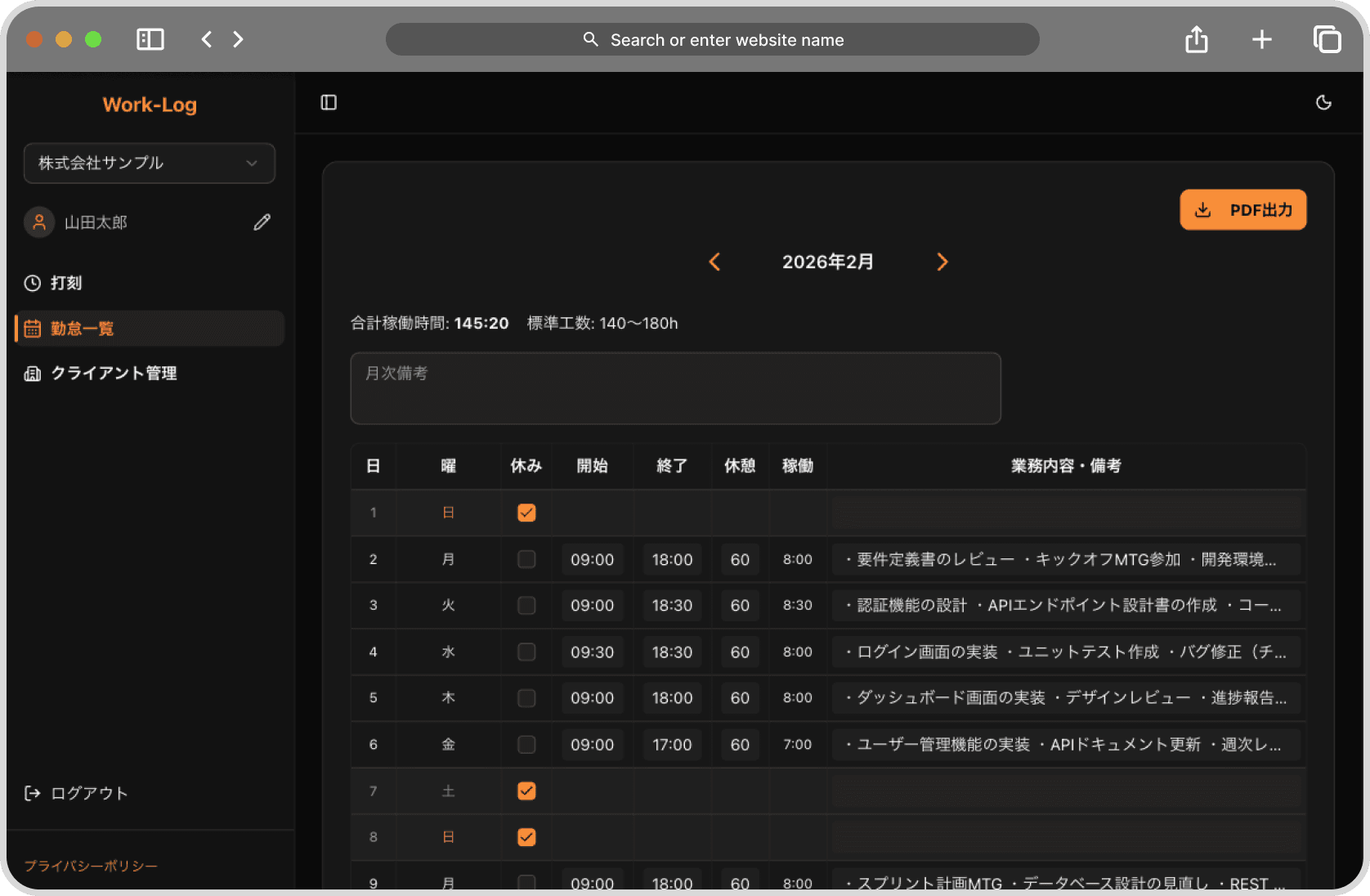The height and width of the screenshot is (896, 1370).
Task: Click the logout arrow icon
Action: point(31,792)
